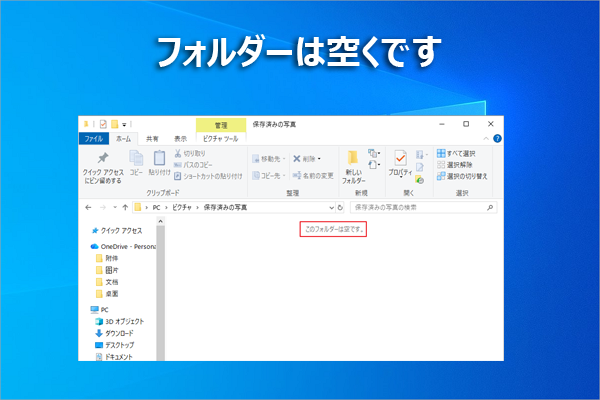Open the 移動先 (Move to) dropdown
Viewport: 600px width, 400px height.
[x=269, y=159]
